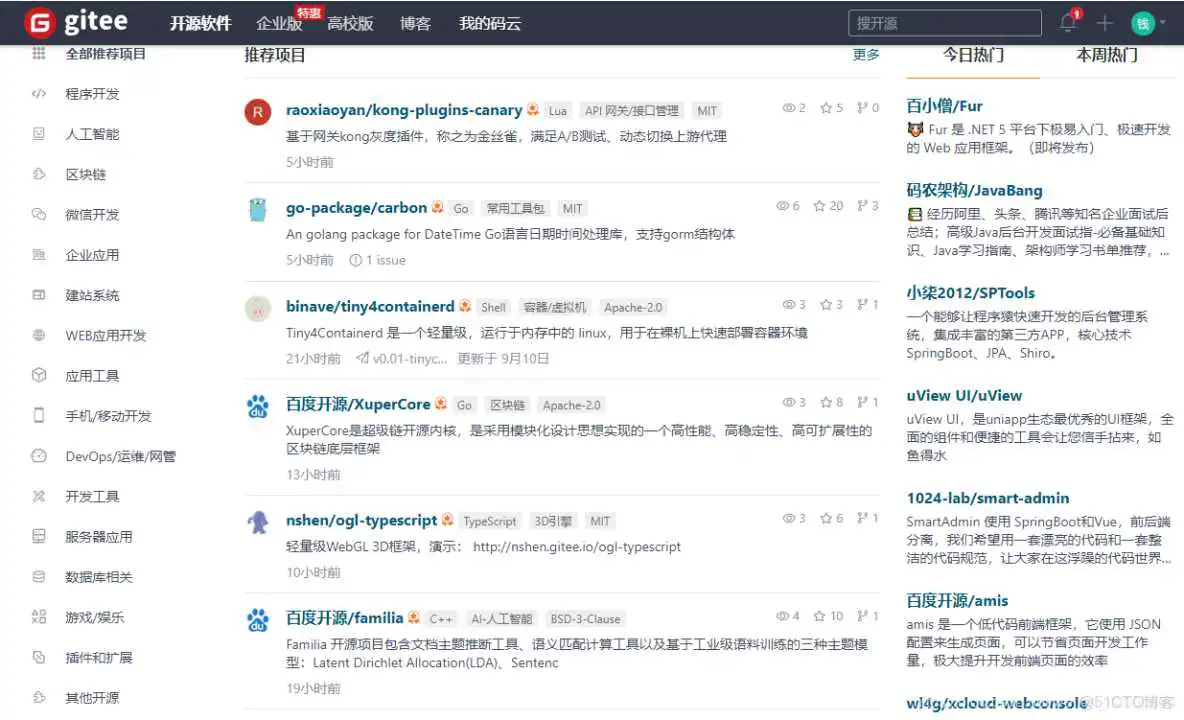Open 百度开源/familia repository
This screenshot has height=720, width=1184.
[x=344, y=618]
